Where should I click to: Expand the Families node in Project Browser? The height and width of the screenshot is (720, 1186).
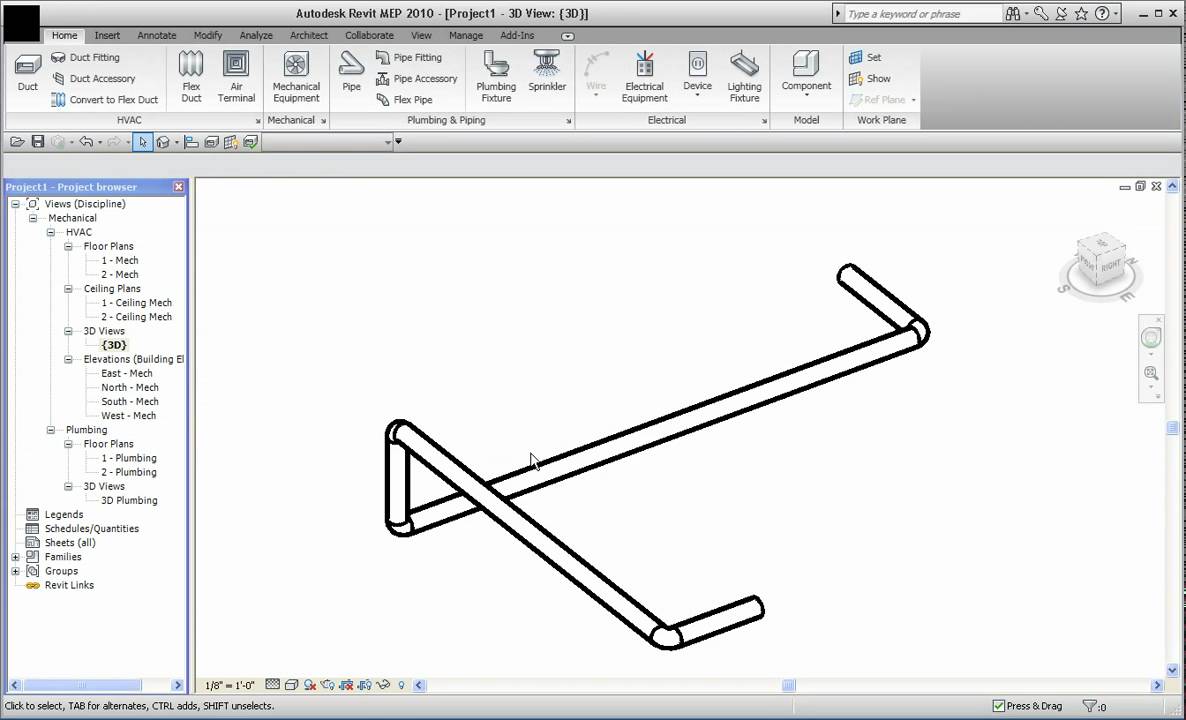click(x=15, y=557)
